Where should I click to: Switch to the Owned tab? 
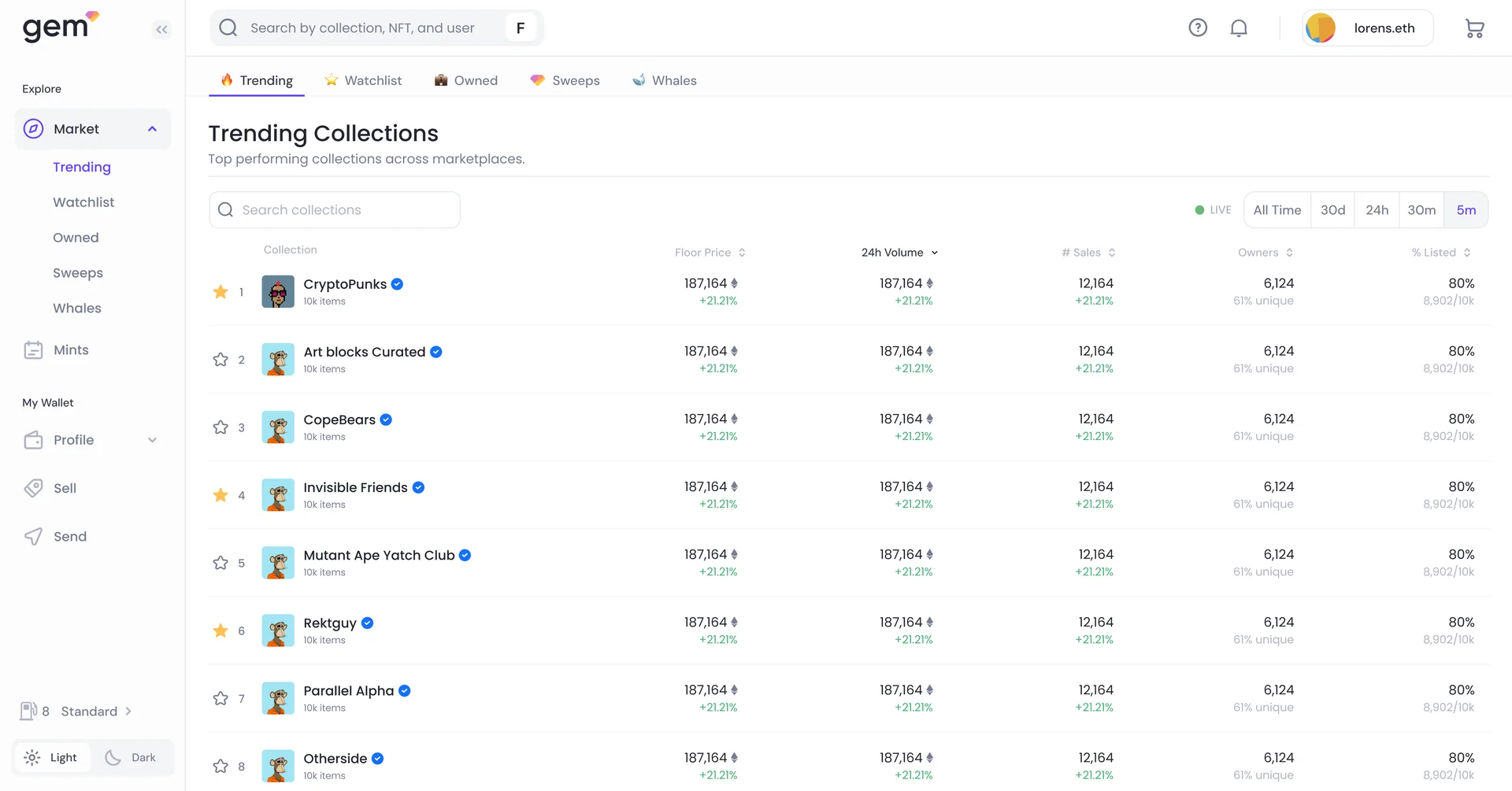tap(466, 80)
